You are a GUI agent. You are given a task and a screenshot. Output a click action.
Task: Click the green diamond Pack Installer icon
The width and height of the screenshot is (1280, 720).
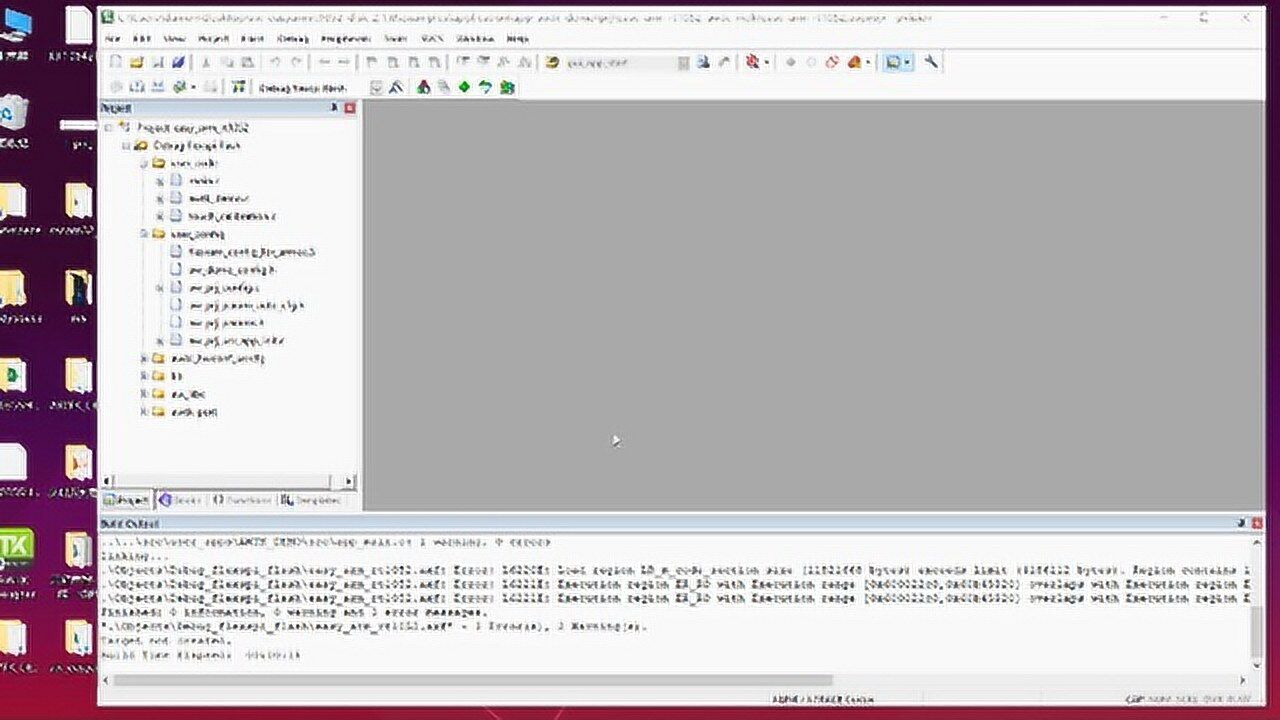click(x=464, y=87)
